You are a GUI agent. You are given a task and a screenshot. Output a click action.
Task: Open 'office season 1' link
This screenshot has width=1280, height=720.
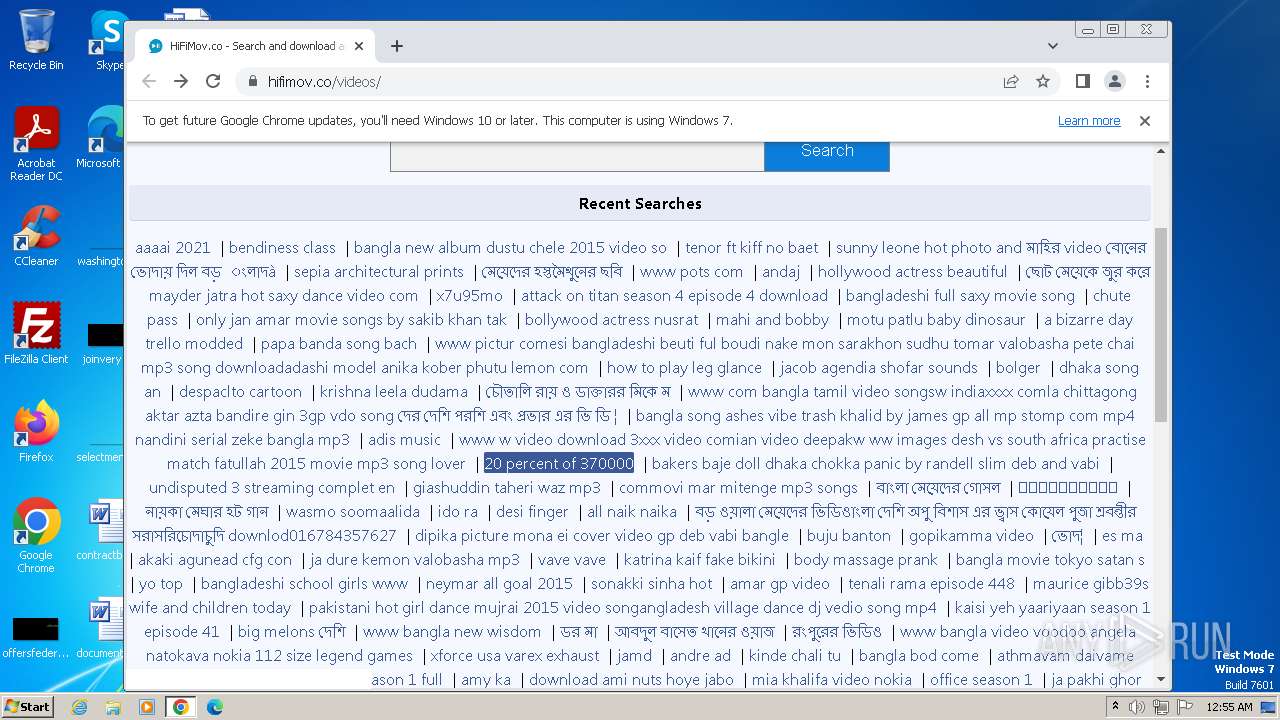pos(981,680)
